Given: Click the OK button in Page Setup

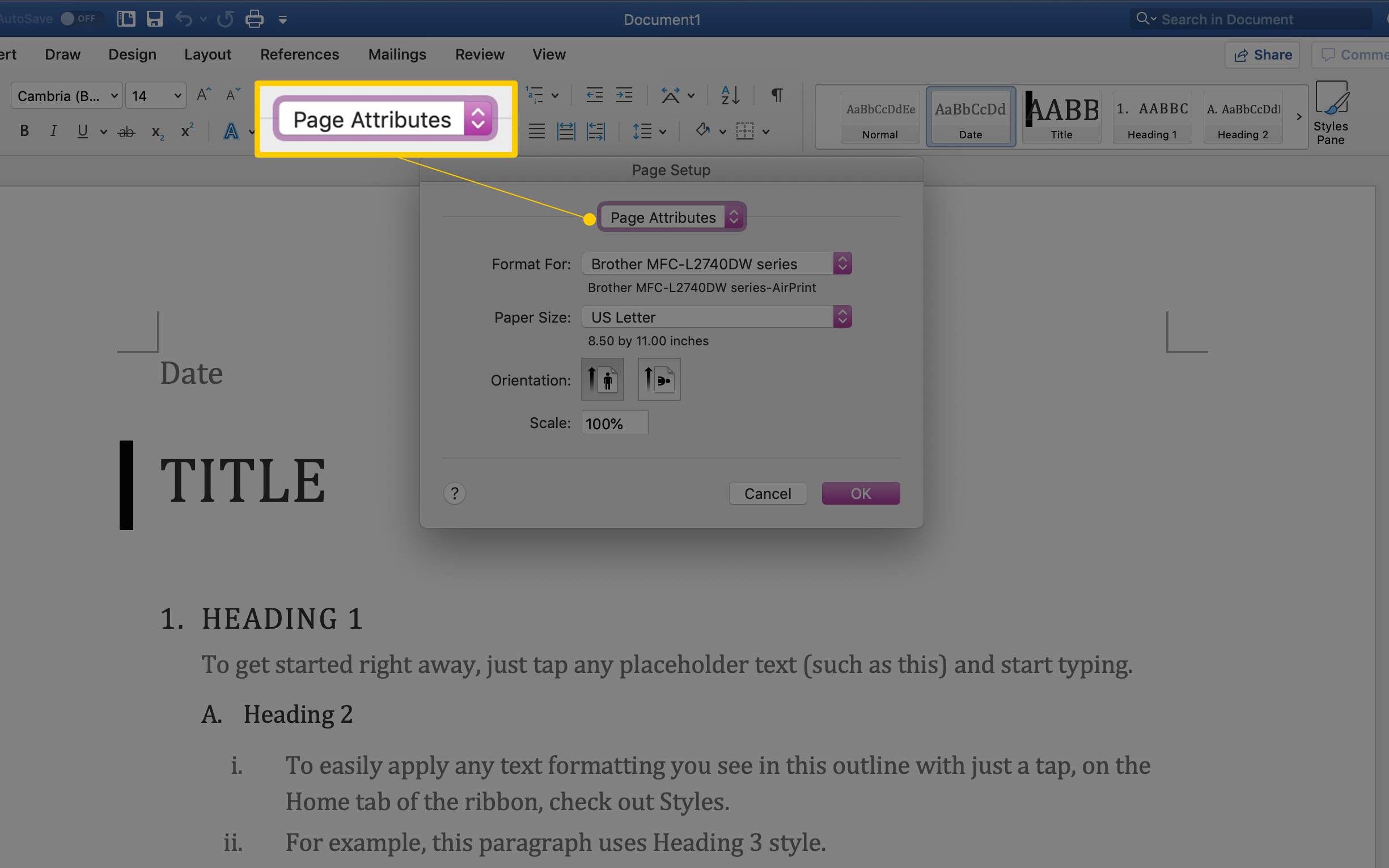Looking at the screenshot, I should click(x=860, y=493).
